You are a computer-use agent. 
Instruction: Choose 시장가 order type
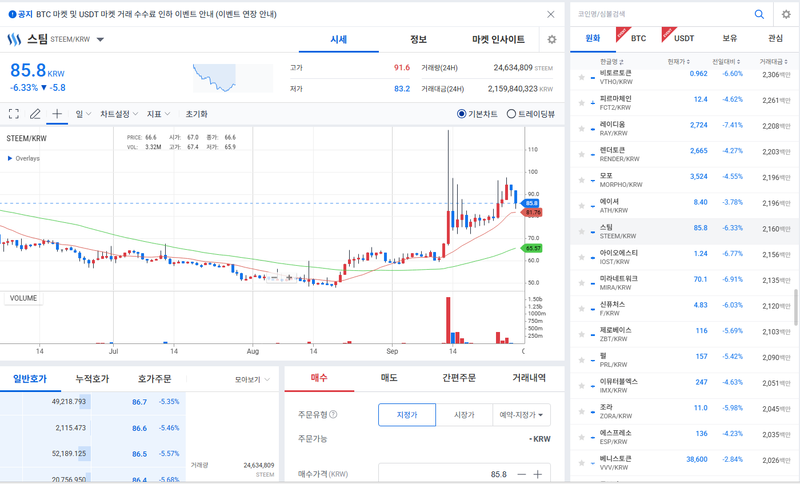click(464, 415)
